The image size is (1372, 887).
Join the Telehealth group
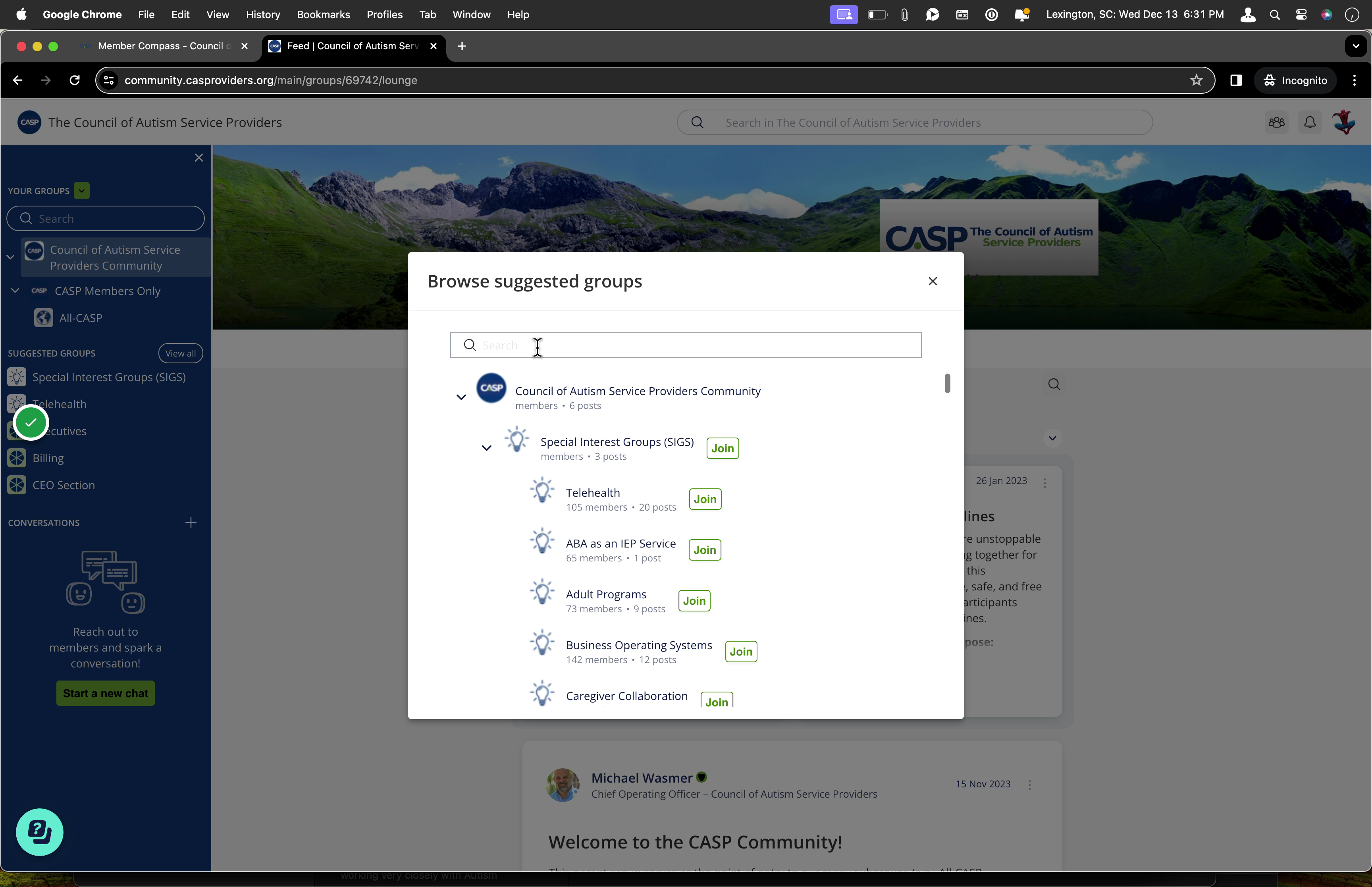click(705, 499)
